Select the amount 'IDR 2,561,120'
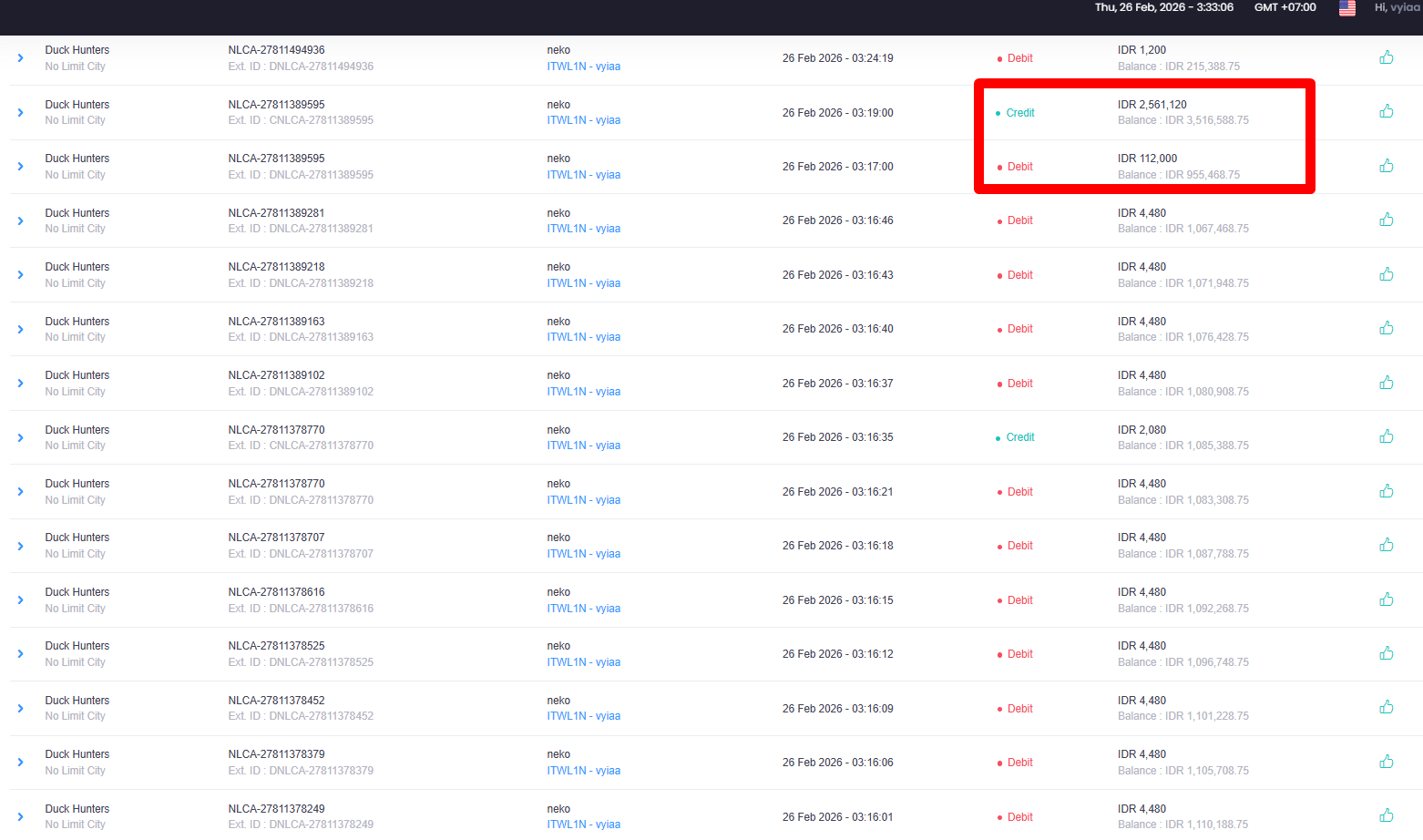This screenshot has height=840, width=1423. [1152, 105]
